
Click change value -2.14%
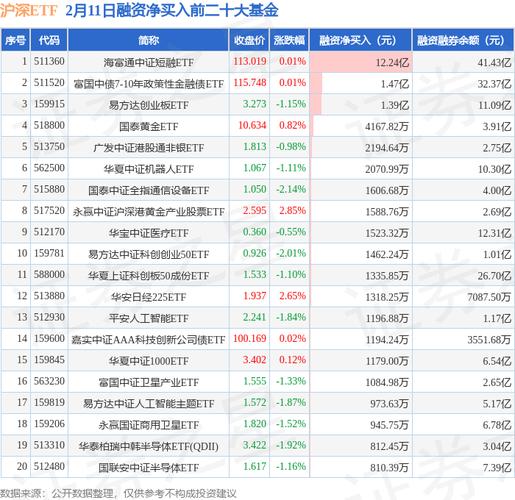(x=291, y=190)
